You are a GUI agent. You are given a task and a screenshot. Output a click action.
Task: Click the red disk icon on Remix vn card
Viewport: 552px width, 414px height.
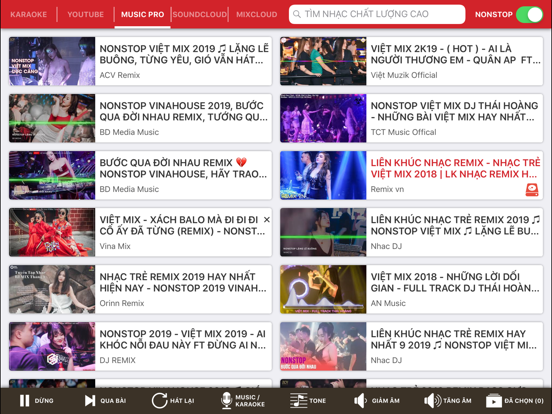[532, 189]
